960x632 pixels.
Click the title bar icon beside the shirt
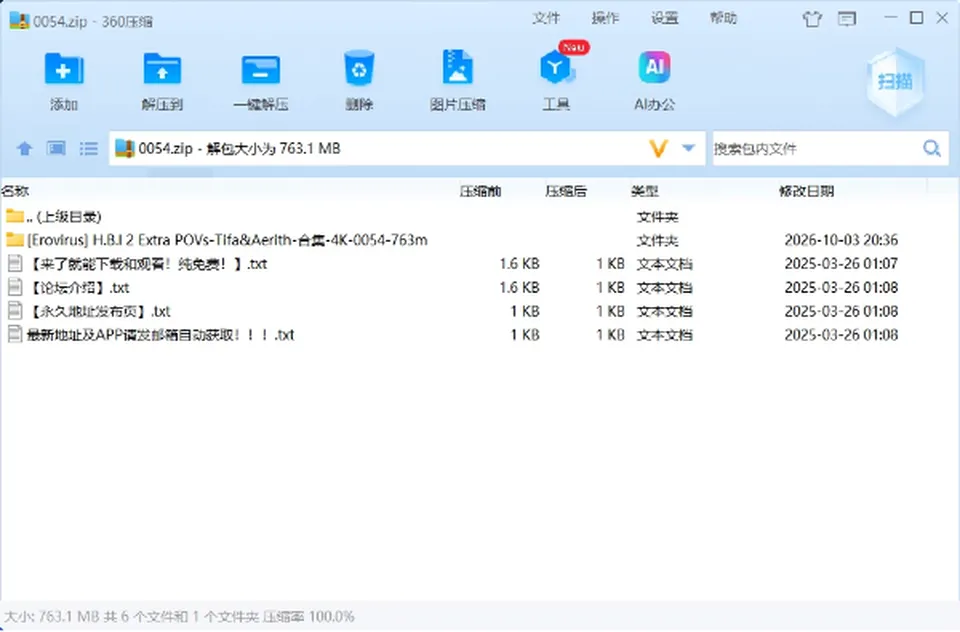[847, 19]
